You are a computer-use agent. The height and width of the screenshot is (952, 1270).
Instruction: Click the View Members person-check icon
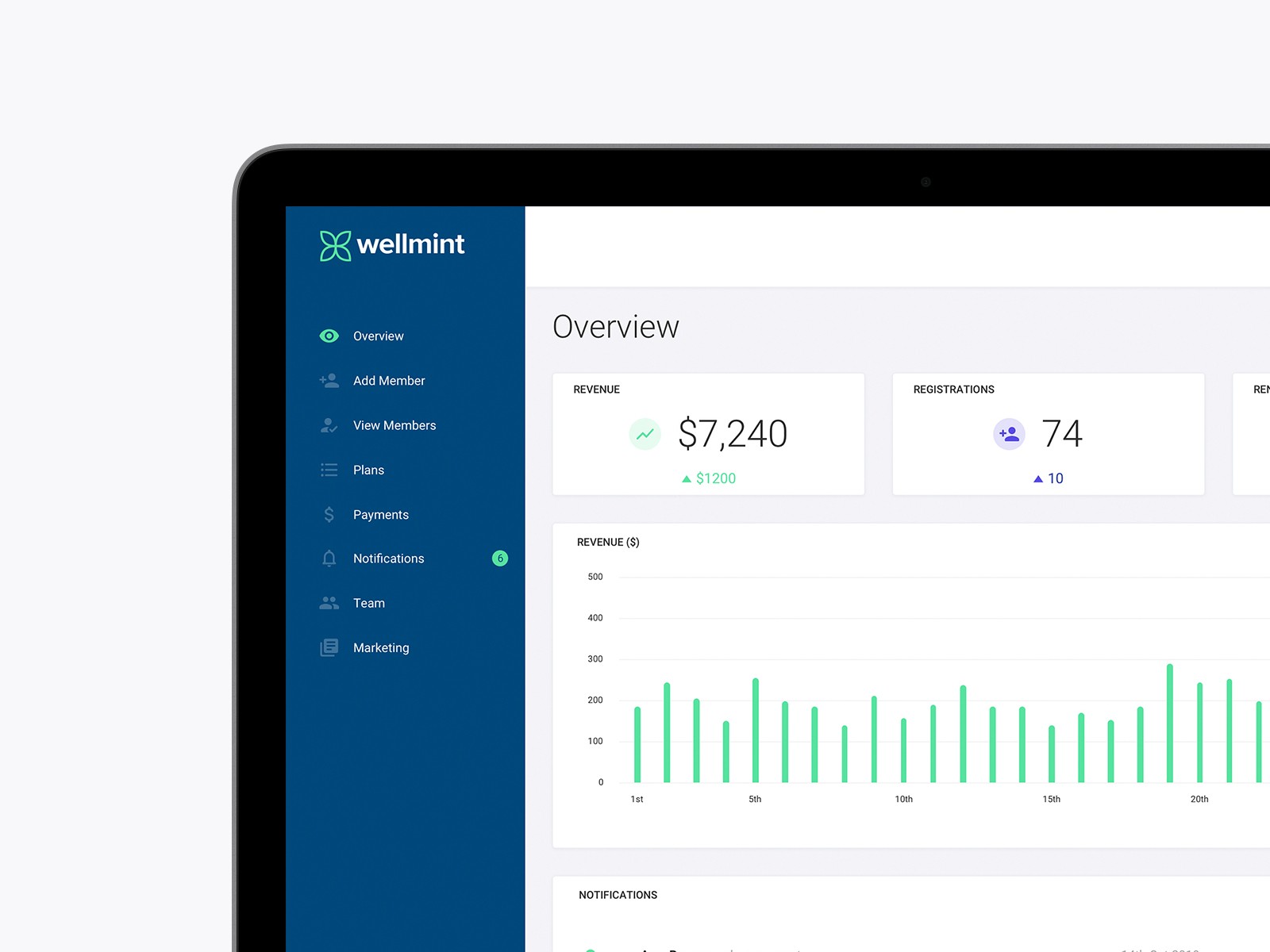click(329, 425)
